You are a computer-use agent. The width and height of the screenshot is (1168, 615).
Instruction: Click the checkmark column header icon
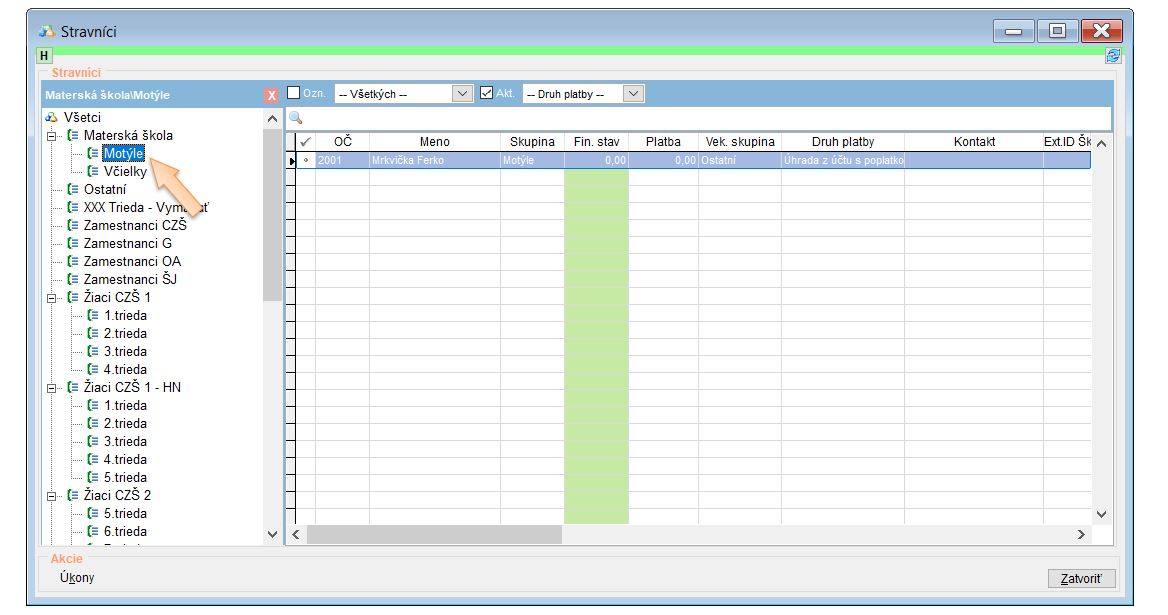coord(306,142)
